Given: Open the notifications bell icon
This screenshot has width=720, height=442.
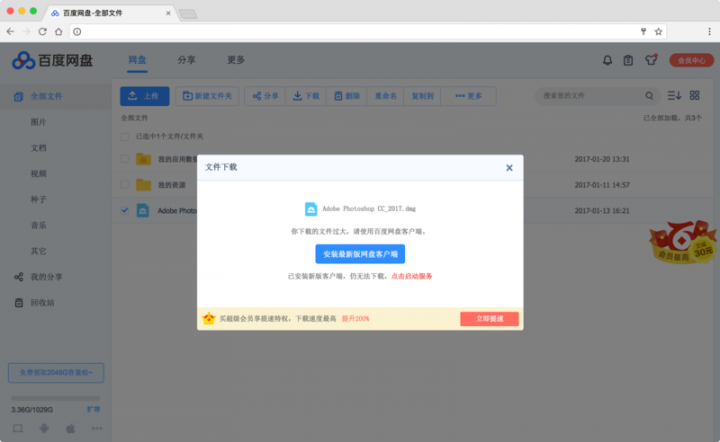Looking at the screenshot, I should click(607, 60).
